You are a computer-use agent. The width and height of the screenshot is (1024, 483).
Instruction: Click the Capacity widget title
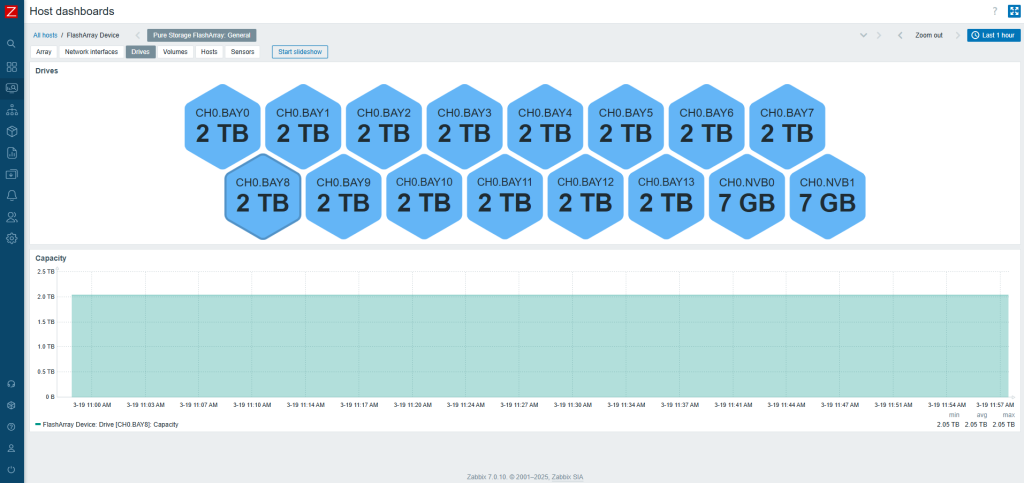tap(50, 258)
